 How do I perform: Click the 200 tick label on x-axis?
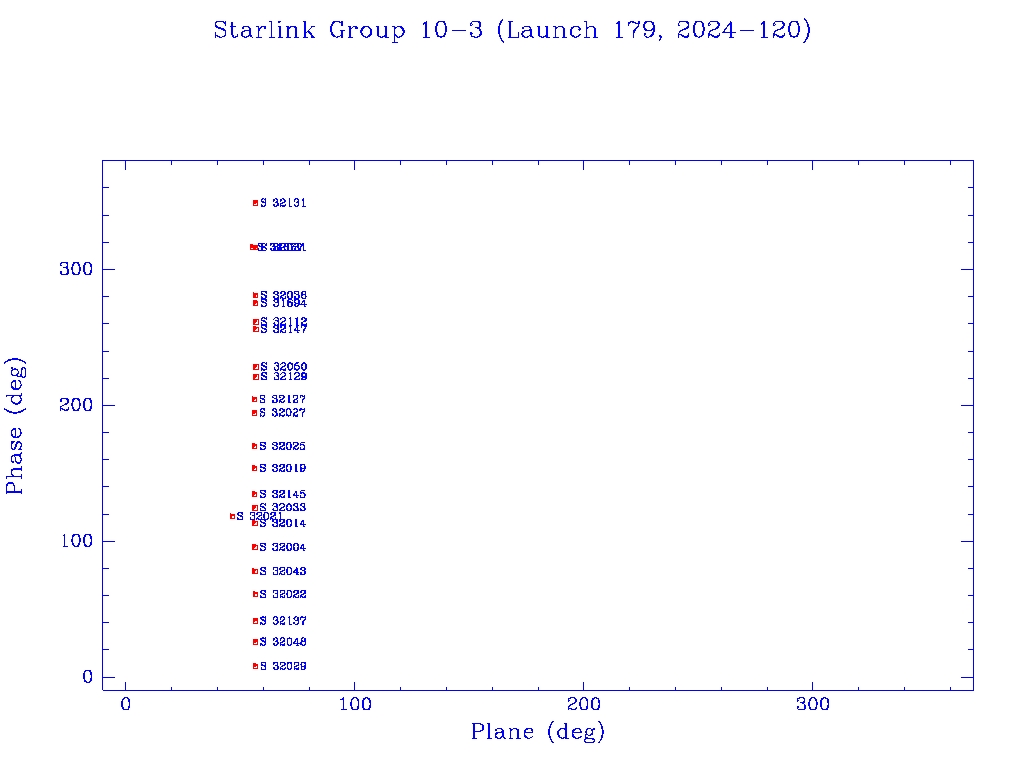pos(584,705)
